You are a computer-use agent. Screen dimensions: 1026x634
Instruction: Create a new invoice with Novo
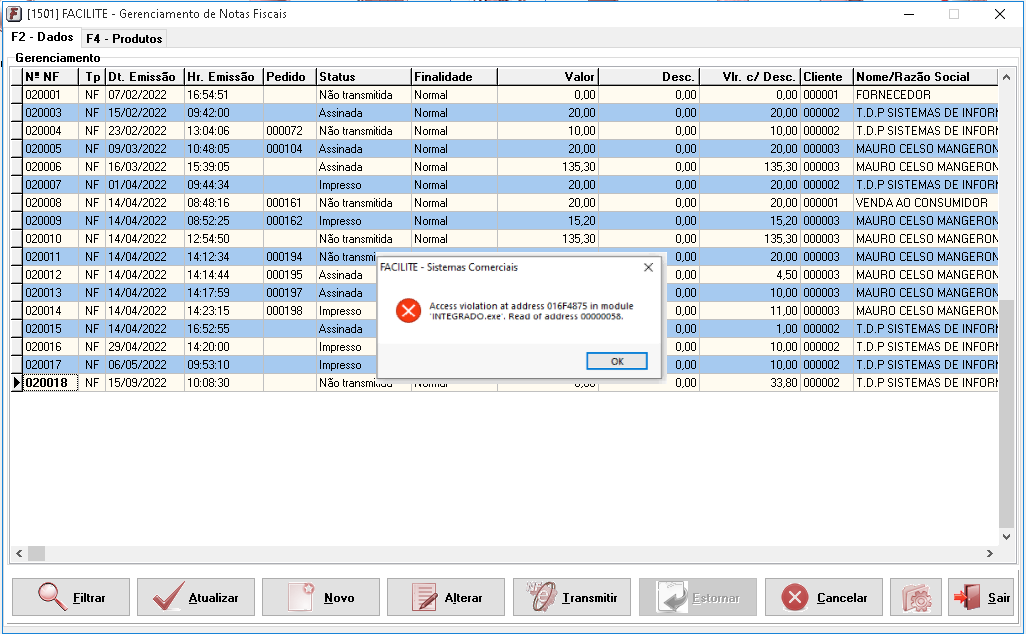point(320,597)
